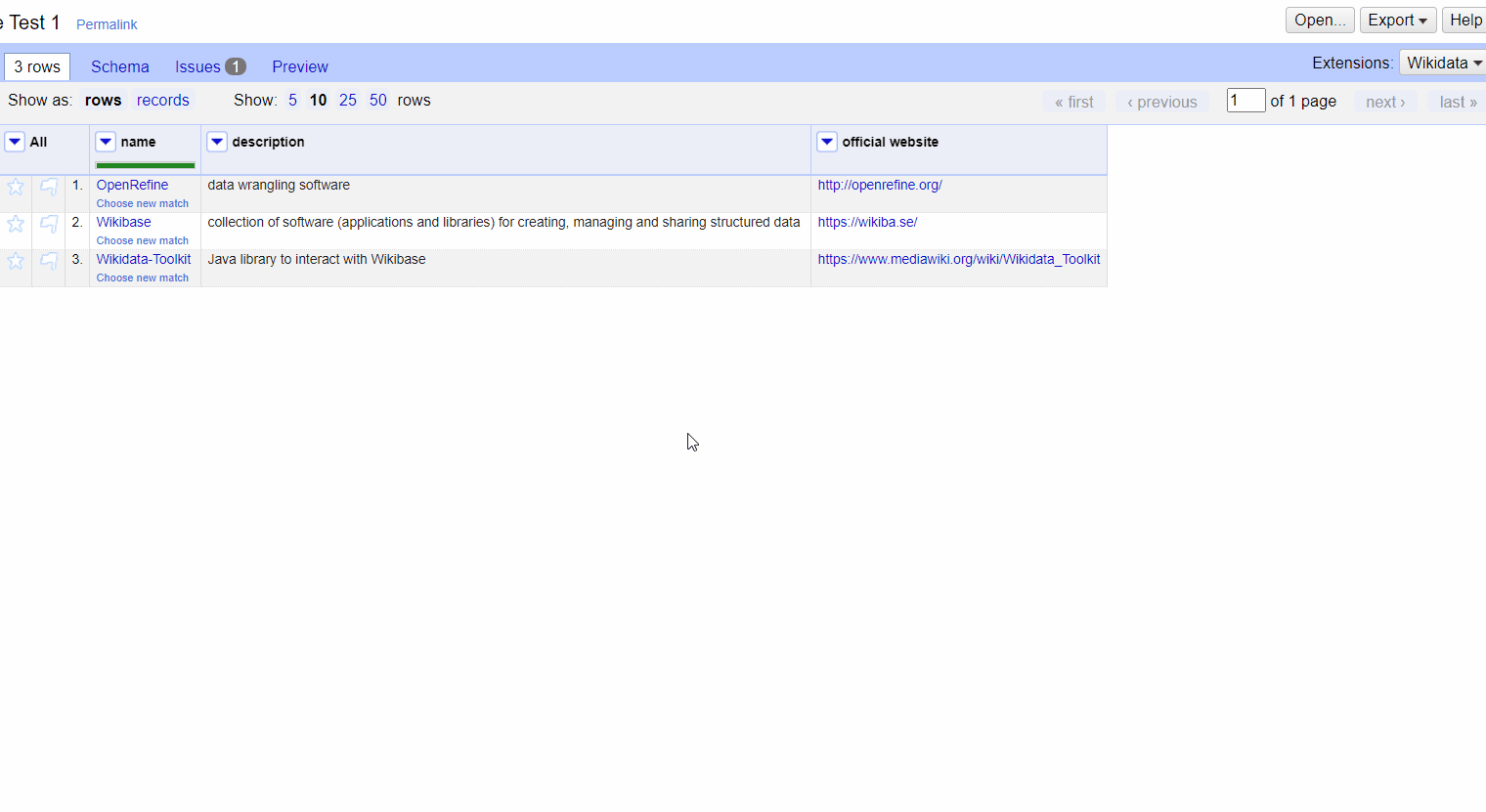Flag the Wikibase row
Screen dimensions: 1486x812
[49, 224]
